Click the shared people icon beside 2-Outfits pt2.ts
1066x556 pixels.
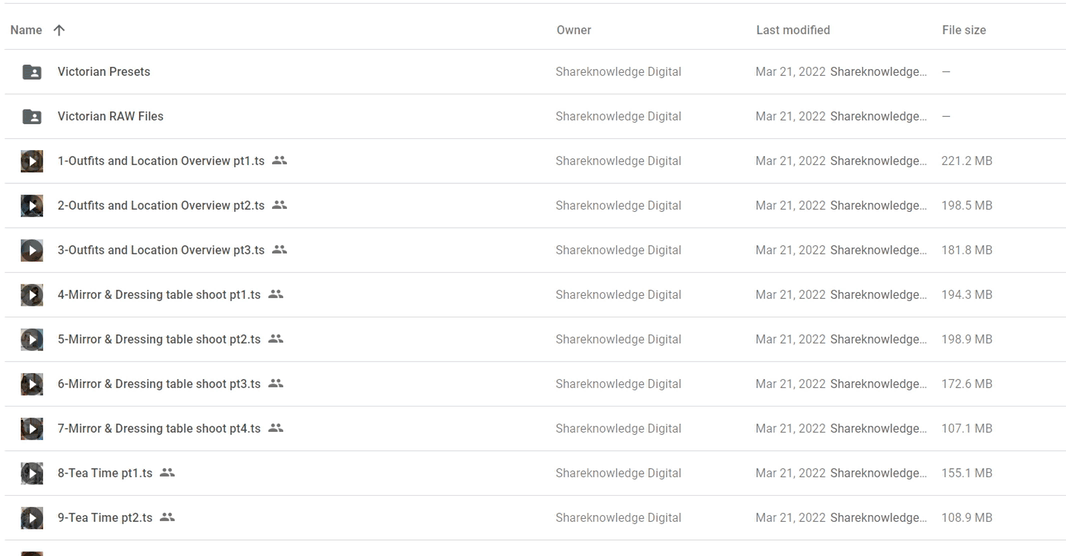pyautogui.click(x=279, y=205)
